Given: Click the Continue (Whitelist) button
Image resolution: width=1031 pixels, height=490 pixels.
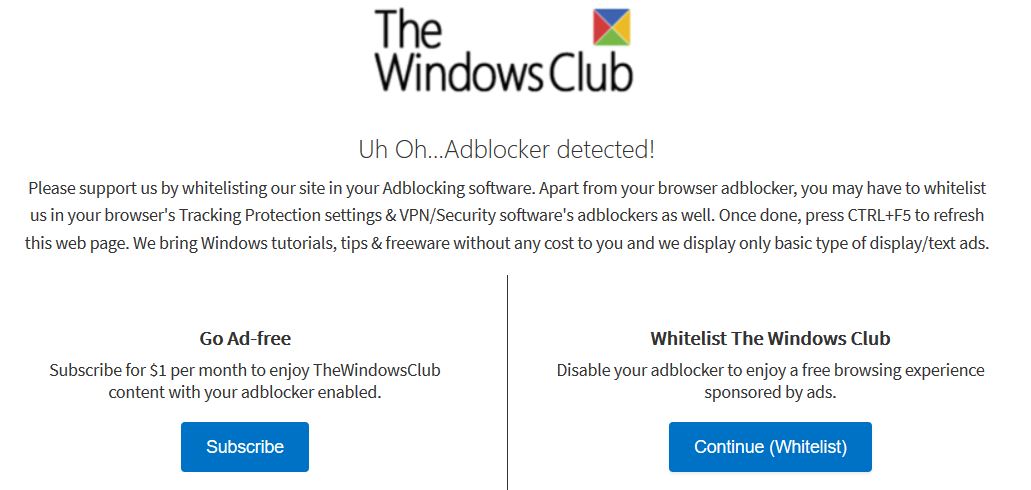Looking at the screenshot, I should 770,447.
